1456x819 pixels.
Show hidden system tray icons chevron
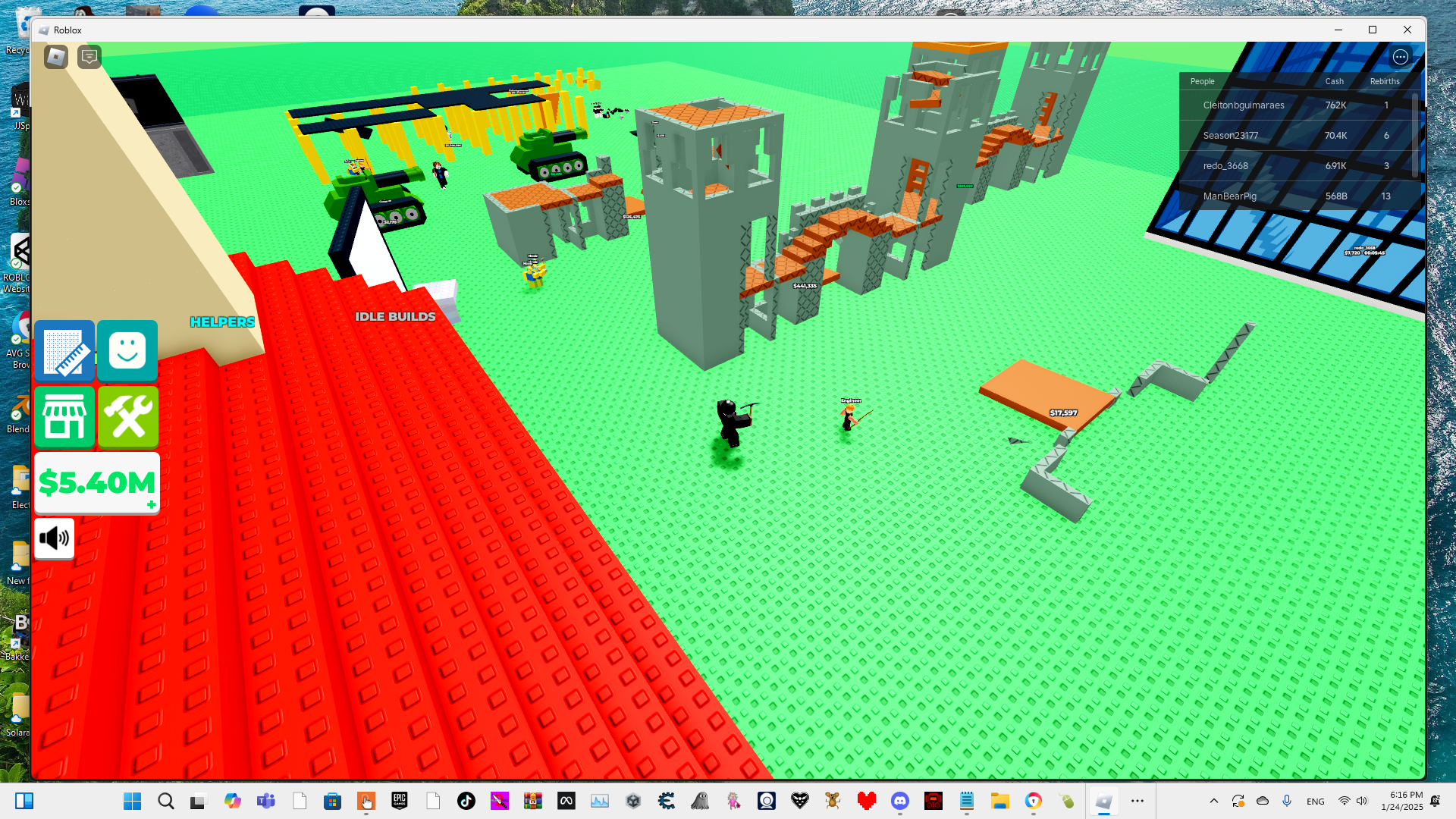(1214, 801)
